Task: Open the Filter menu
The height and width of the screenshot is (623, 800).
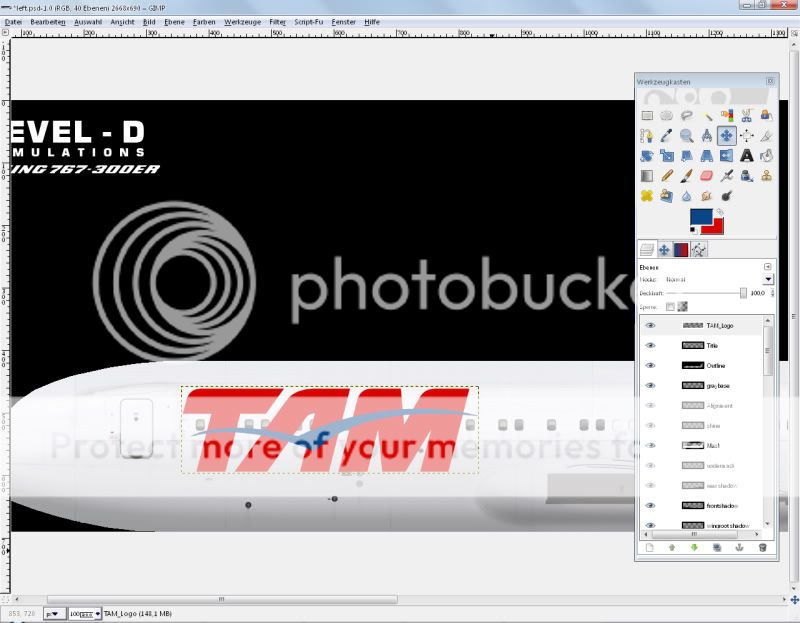Action: (x=277, y=21)
